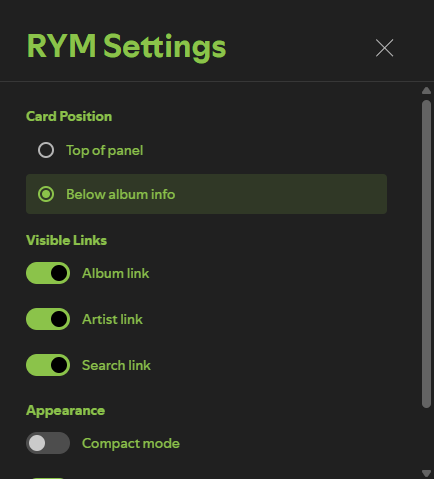434x479 pixels.
Task: Click the Below album info label text
Action: click(120, 194)
